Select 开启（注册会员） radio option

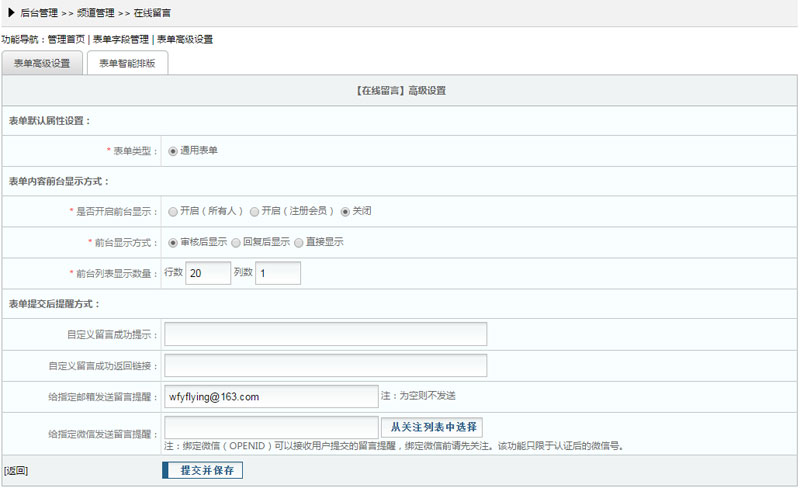click(x=255, y=212)
